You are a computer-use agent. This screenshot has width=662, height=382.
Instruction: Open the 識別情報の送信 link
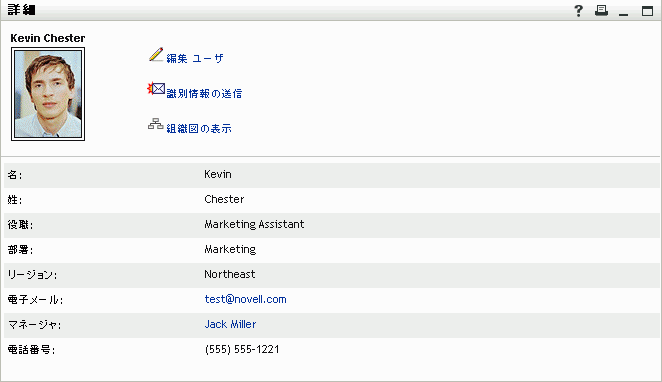(x=204, y=93)
